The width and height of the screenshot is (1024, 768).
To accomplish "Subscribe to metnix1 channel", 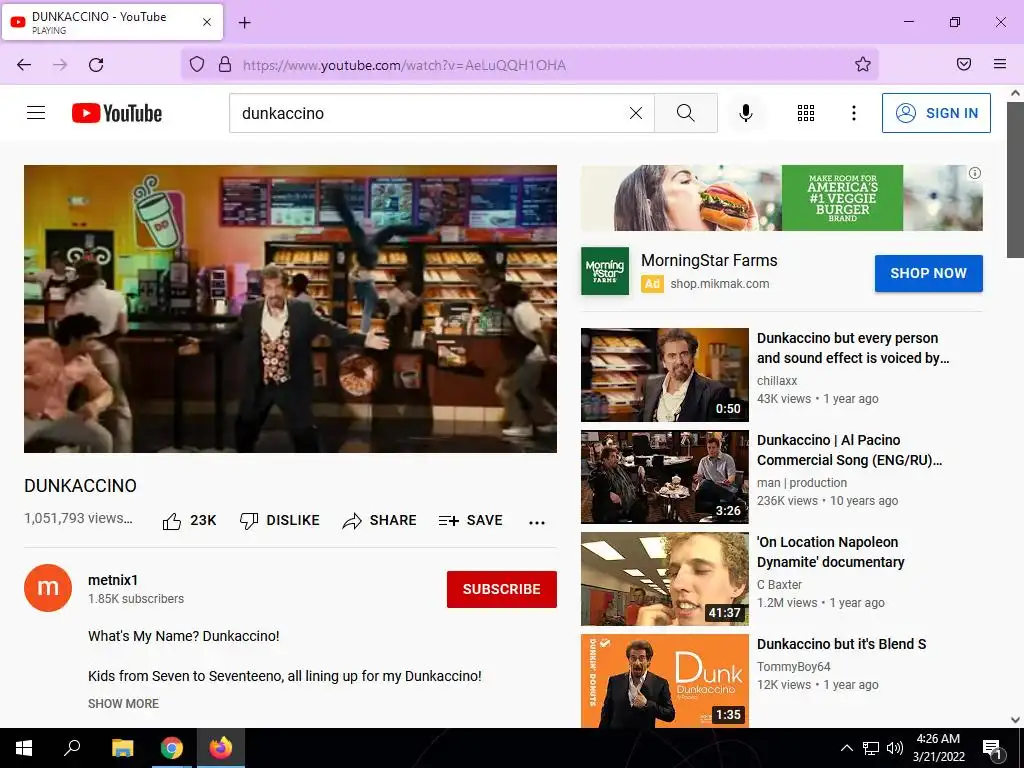I will [502, 589].
